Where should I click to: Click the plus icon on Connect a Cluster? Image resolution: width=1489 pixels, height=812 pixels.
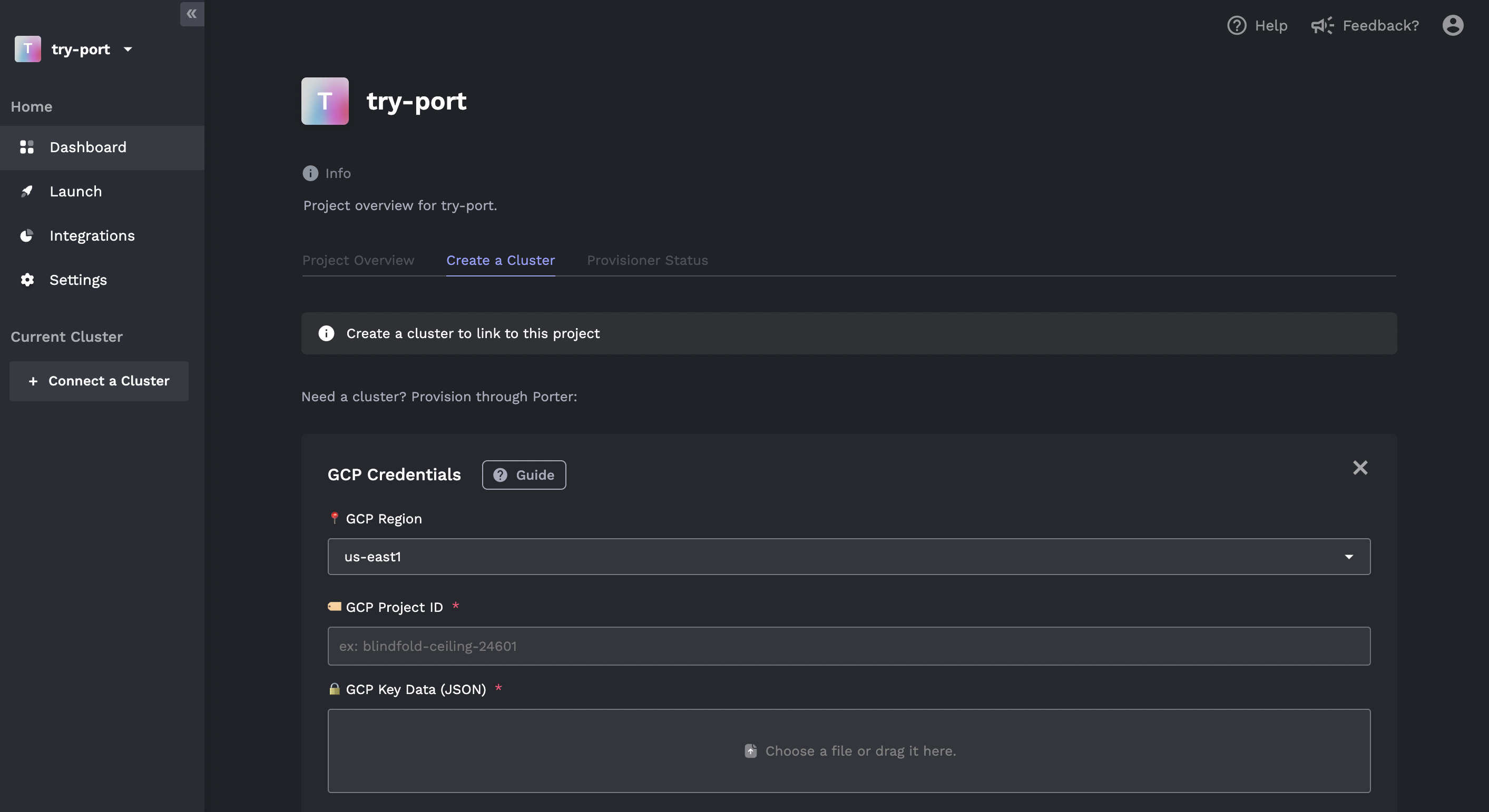(x=33, y=381)
